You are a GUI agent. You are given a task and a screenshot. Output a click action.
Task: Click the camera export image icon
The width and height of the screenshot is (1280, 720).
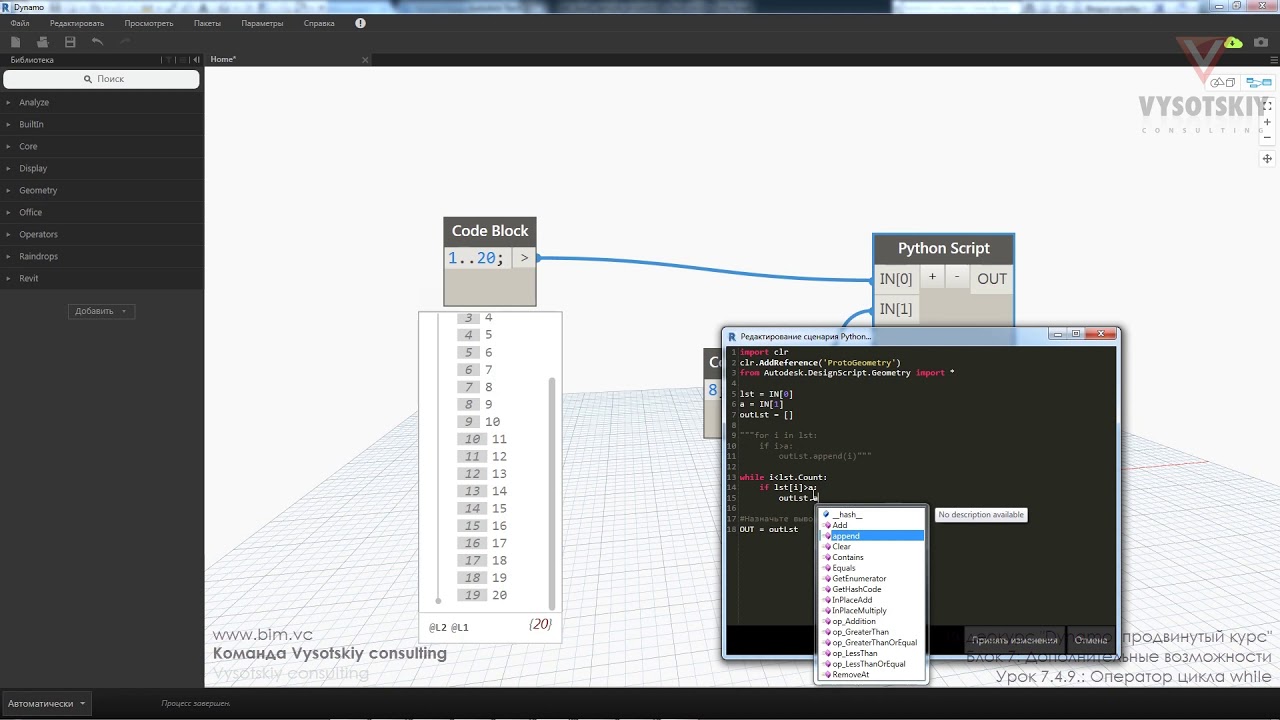pos(1261,43)
